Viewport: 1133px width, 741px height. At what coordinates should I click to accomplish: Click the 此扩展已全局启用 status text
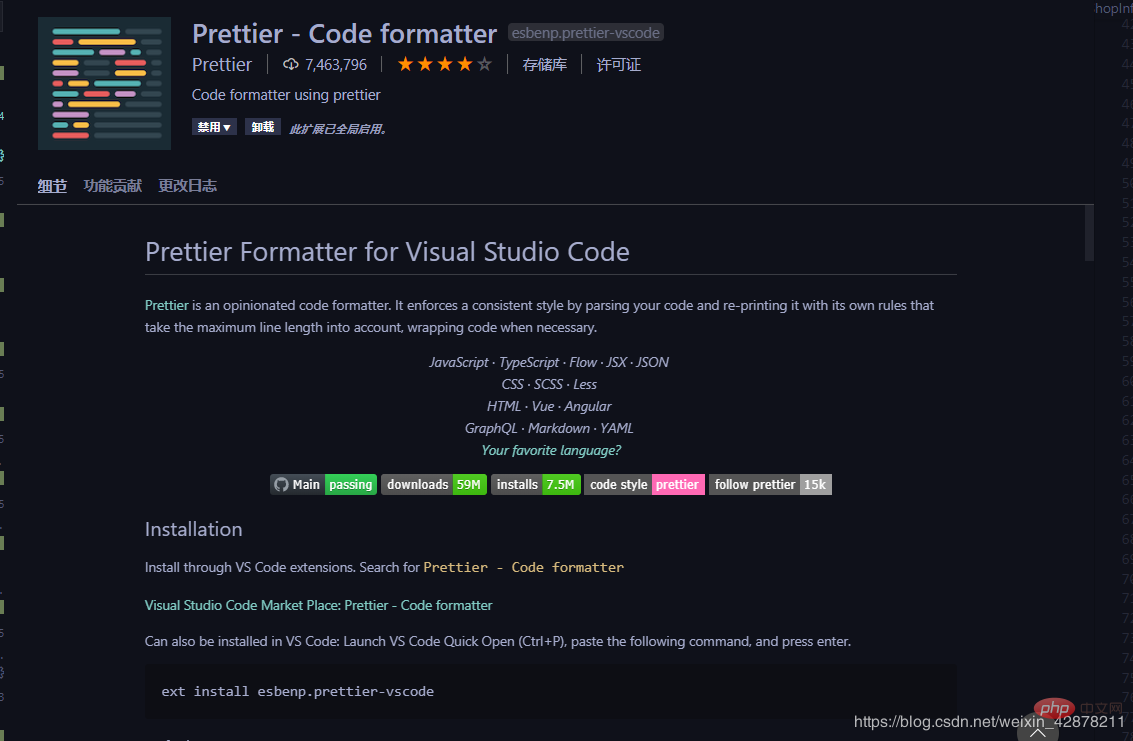(338, 129)
